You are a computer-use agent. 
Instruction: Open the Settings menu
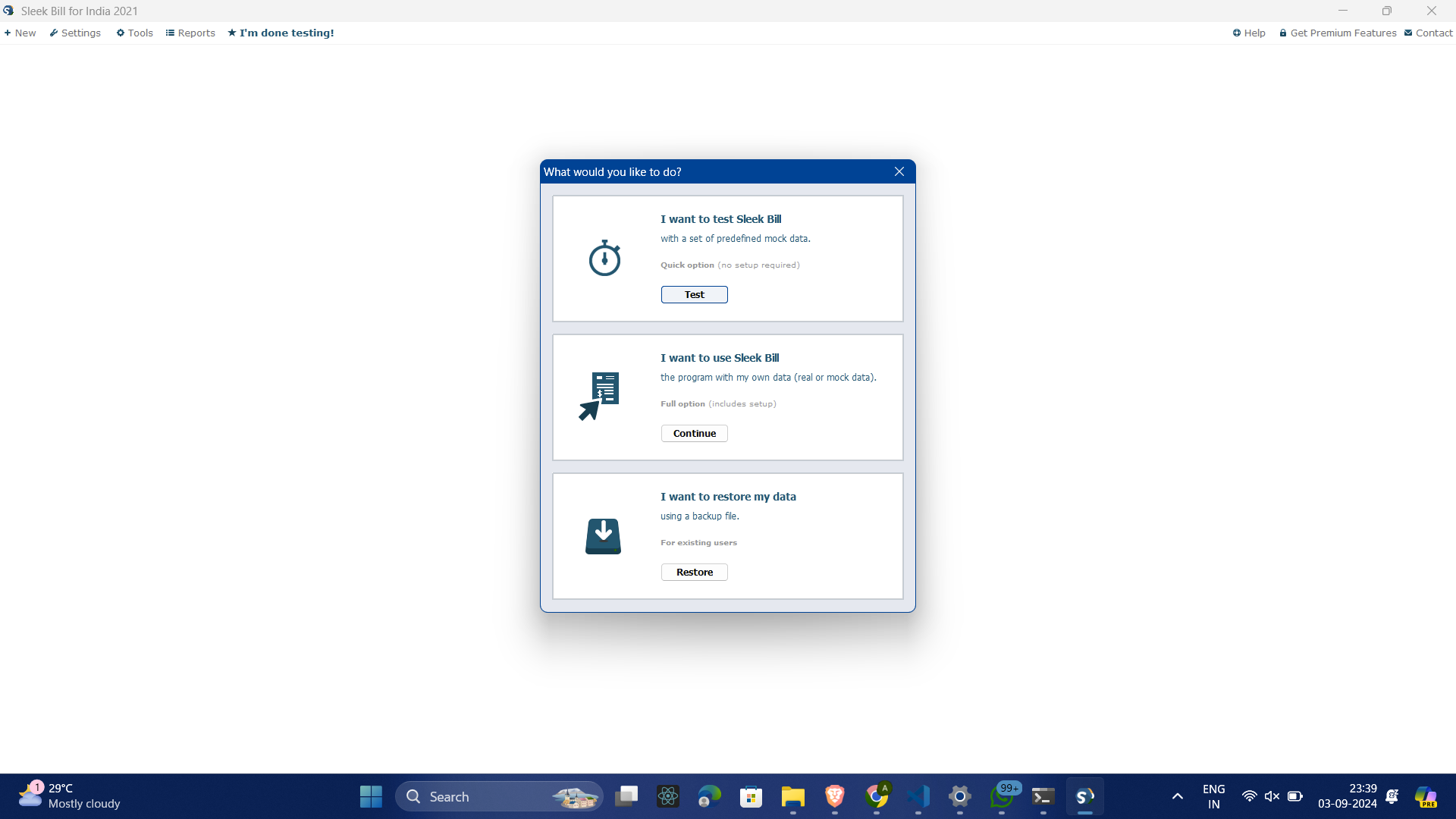point(75,33)
